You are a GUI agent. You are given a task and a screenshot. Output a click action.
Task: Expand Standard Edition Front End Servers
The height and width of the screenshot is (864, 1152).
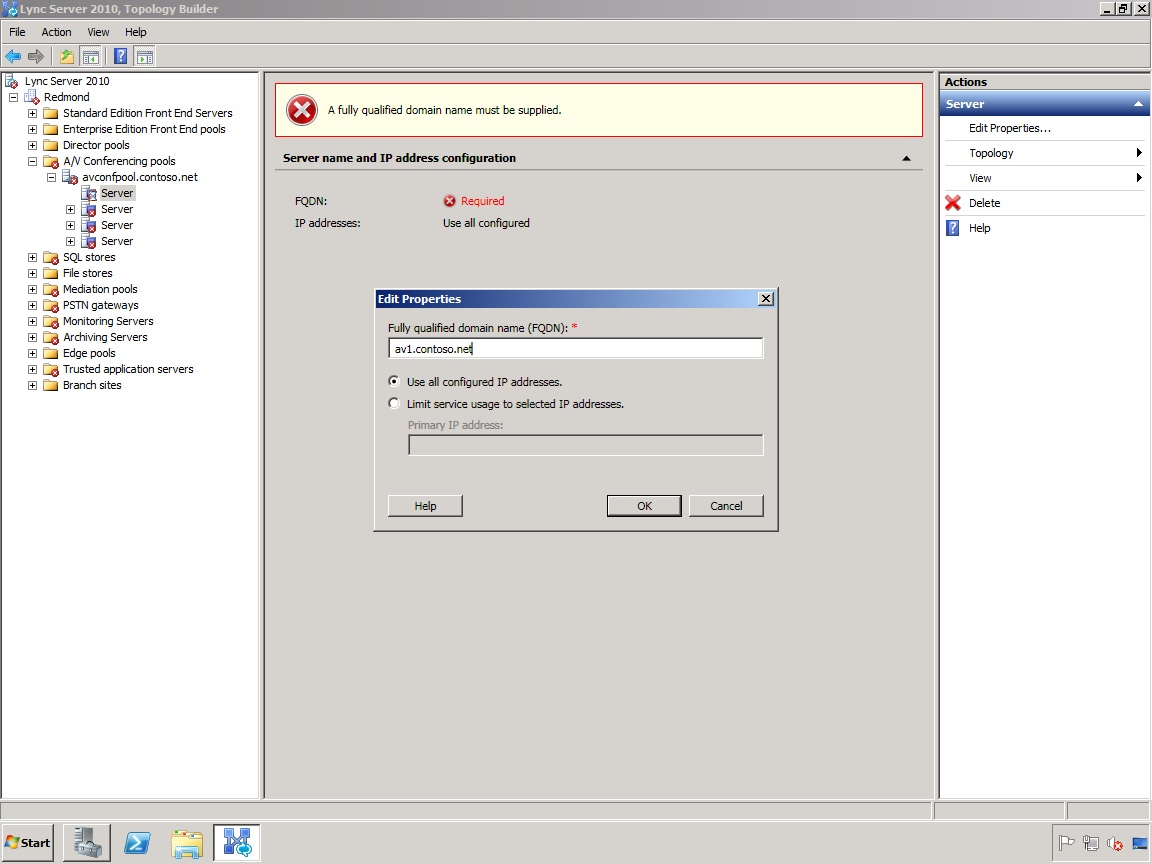pos(32,113)
